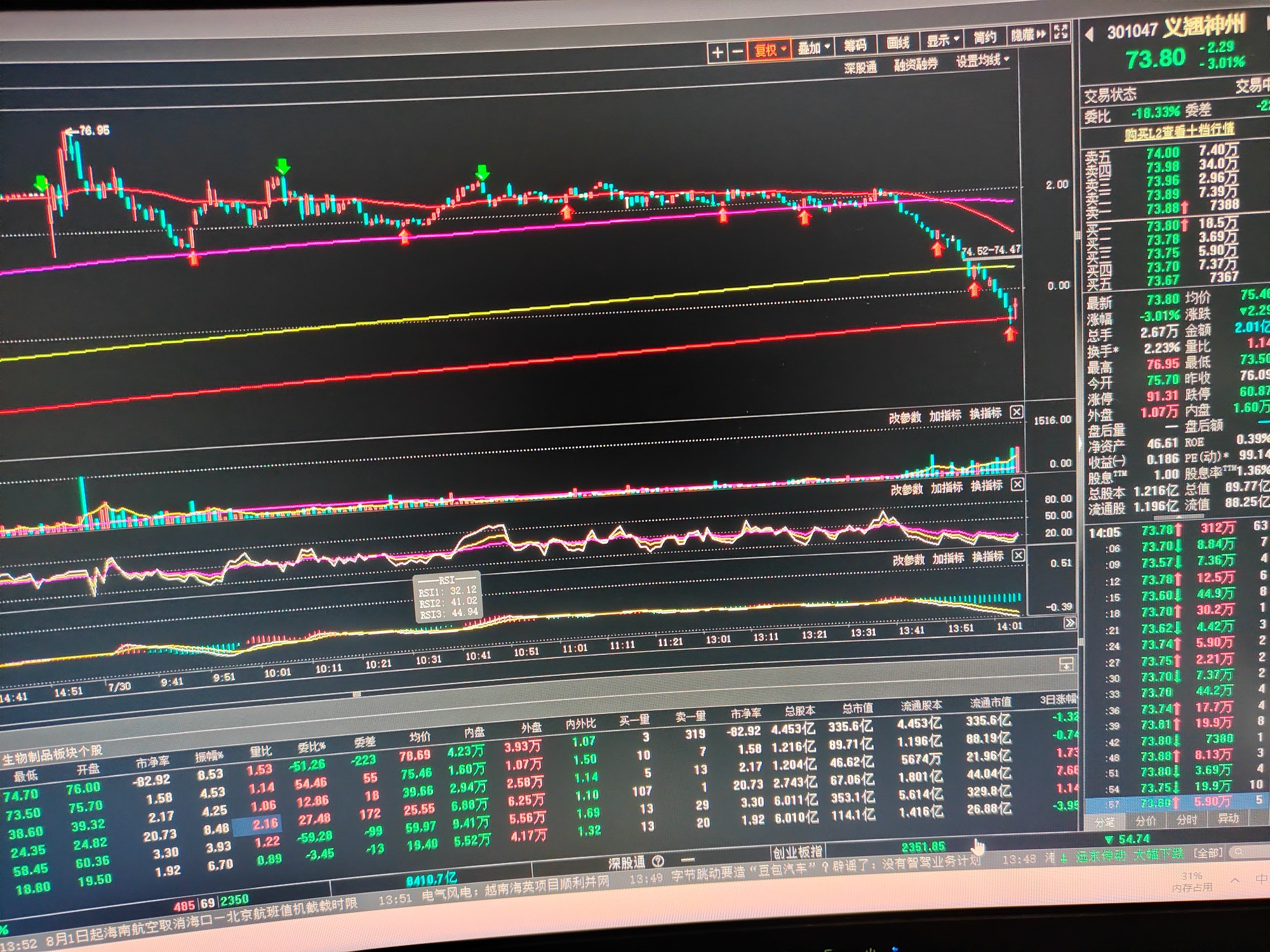Open the 叠加 overlay dropdown

pos(813,48)
